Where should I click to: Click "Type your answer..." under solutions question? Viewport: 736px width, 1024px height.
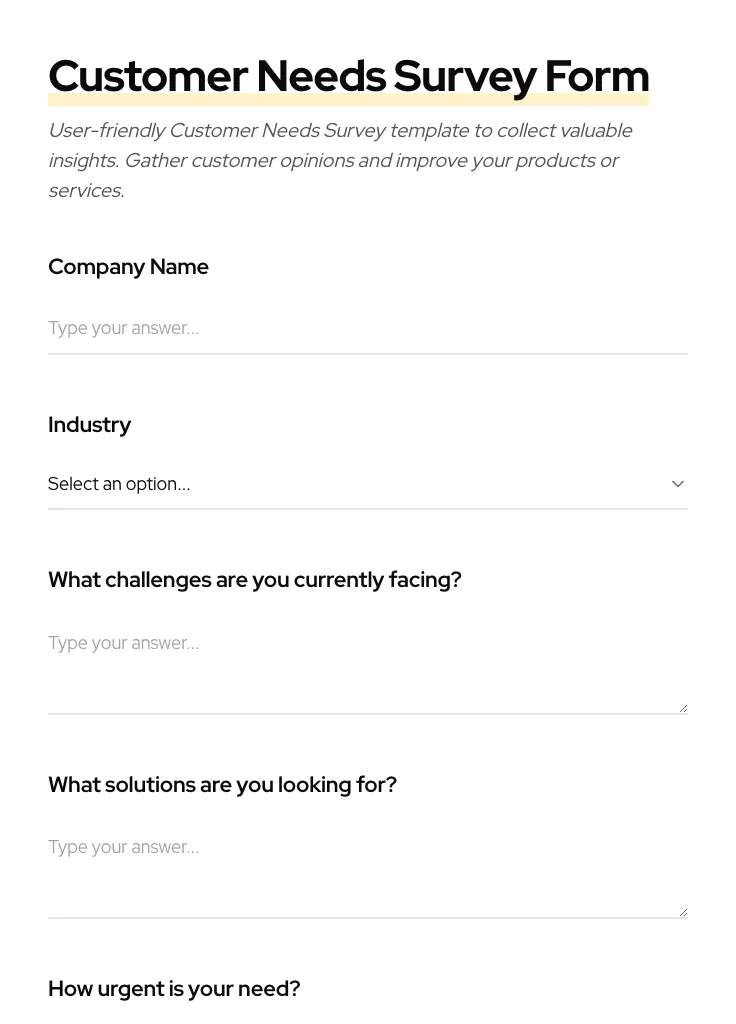(123, 847)
